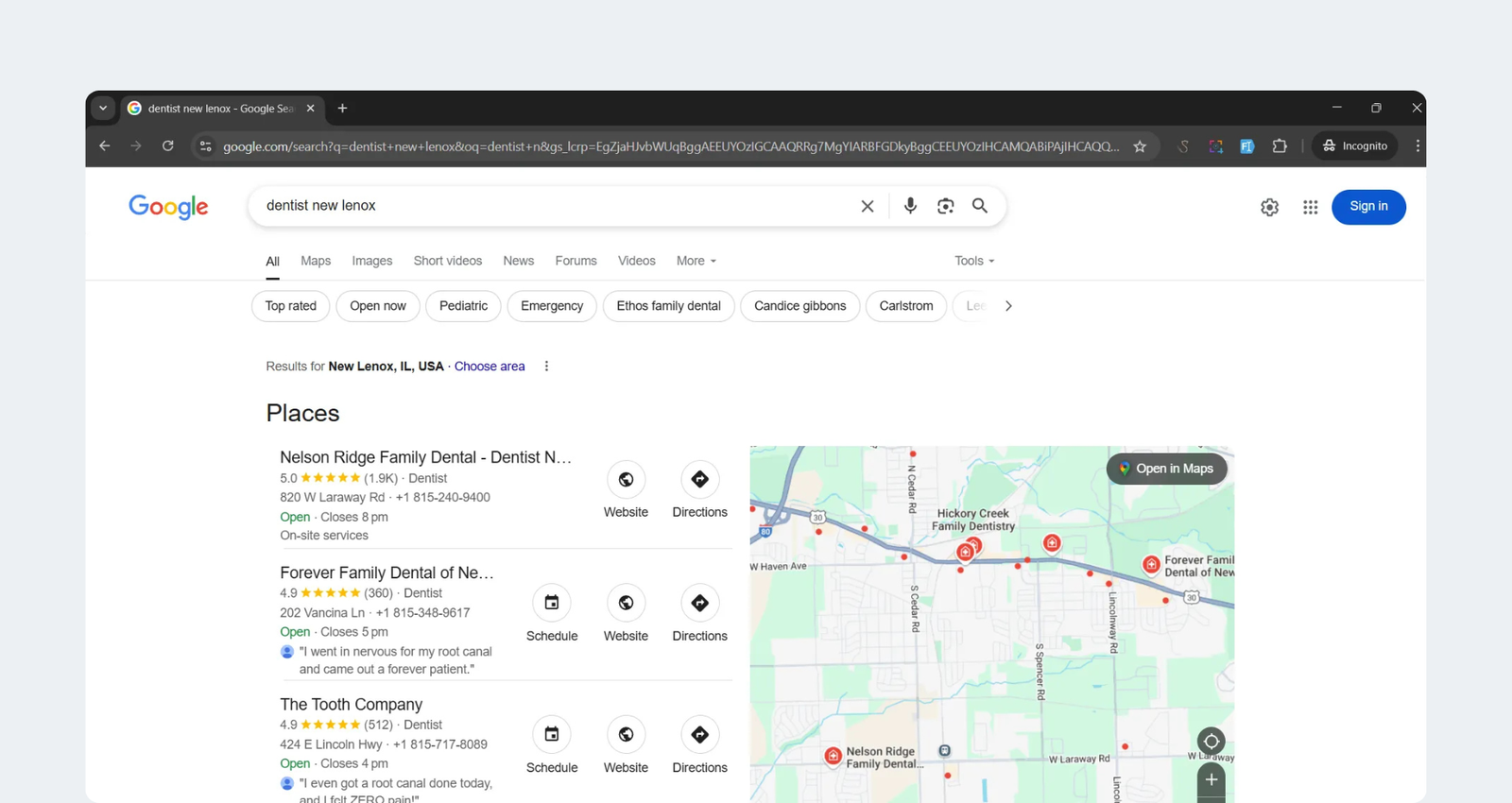The image size is (1512, 803).
Task: Apply the Top rated filter
Action: pos(290,306)
